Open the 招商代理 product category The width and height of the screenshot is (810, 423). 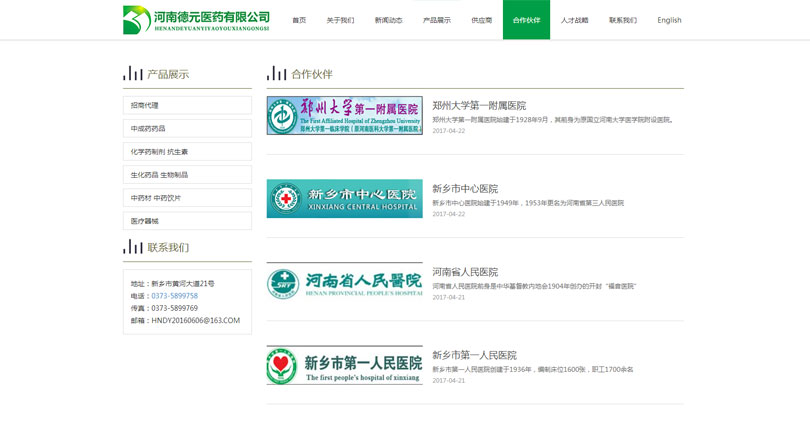(187, 105)
